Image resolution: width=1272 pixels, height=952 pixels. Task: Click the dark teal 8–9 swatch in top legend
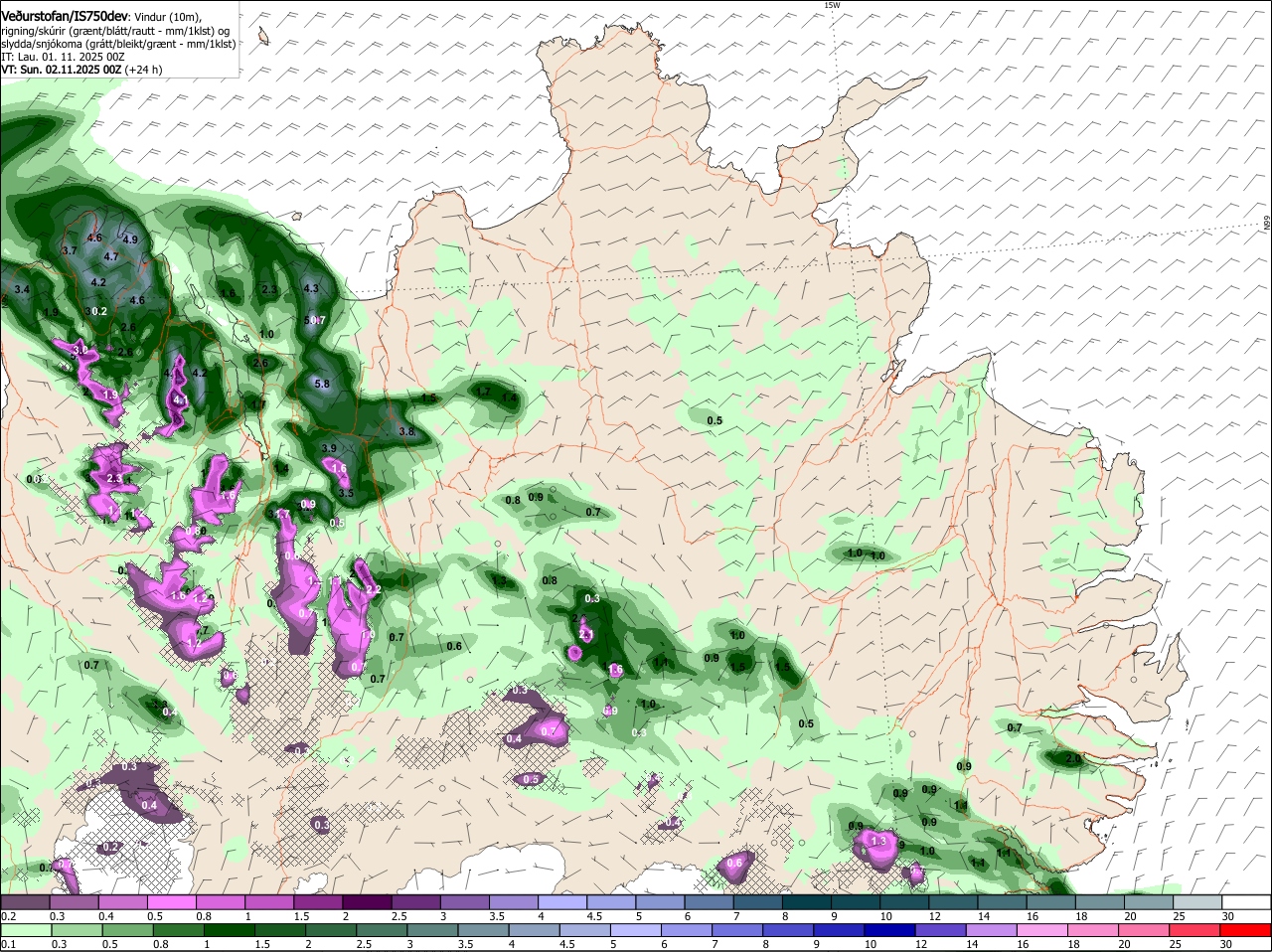pyautogui.click(x=807, y=901)
